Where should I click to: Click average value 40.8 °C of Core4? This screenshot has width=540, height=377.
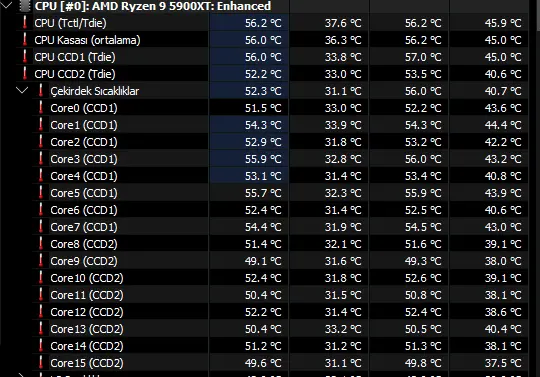(503, 176)
